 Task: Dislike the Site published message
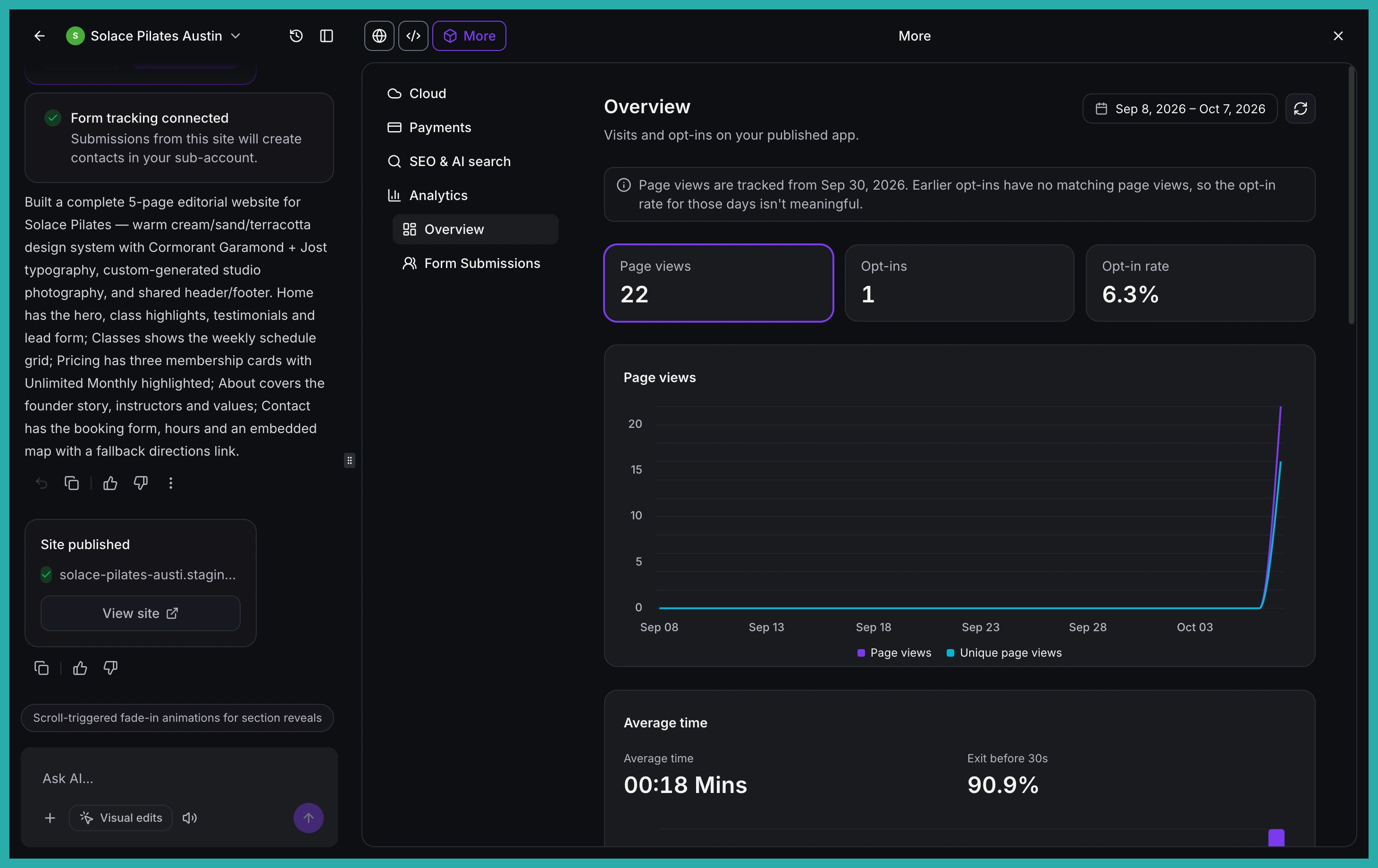[x=110, y=668]
